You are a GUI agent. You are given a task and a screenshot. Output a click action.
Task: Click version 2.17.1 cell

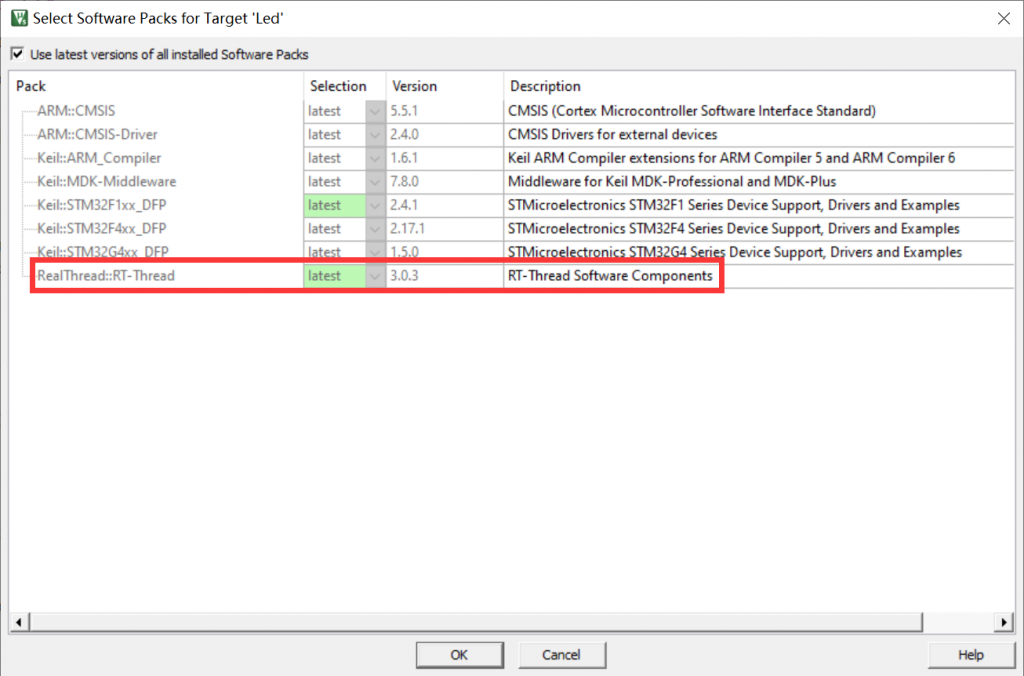coord(445,229)
